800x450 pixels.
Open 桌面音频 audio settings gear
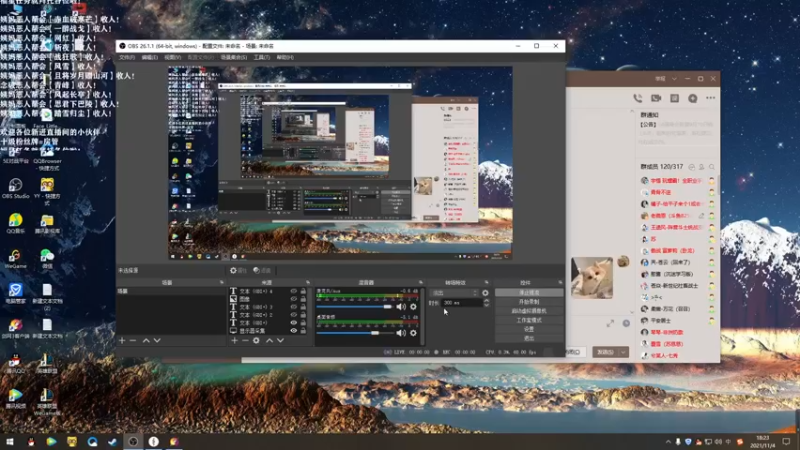[x=413, y=333]
